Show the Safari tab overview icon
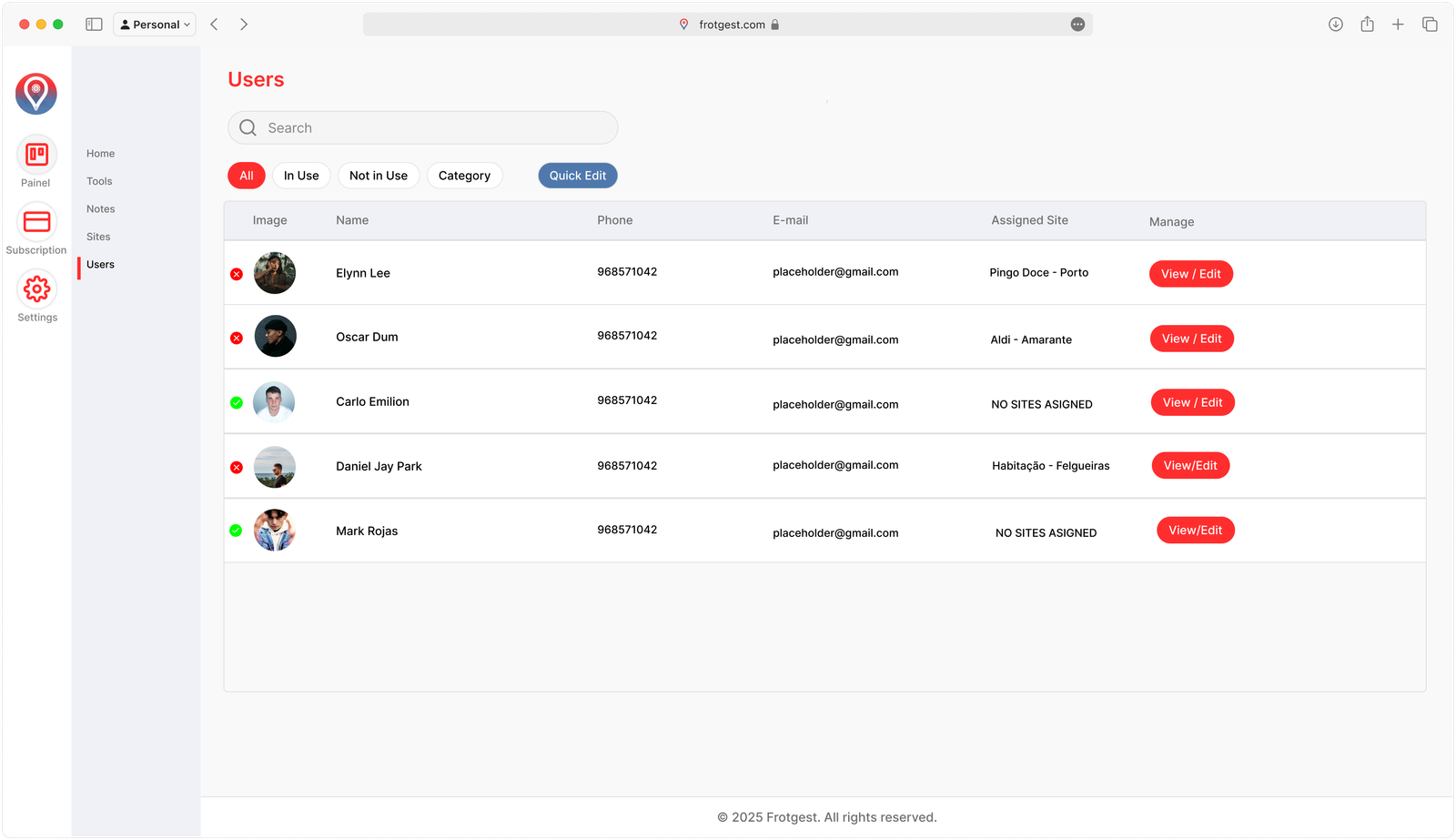Screen dimensions: 1456x840 coord(1430,25)
